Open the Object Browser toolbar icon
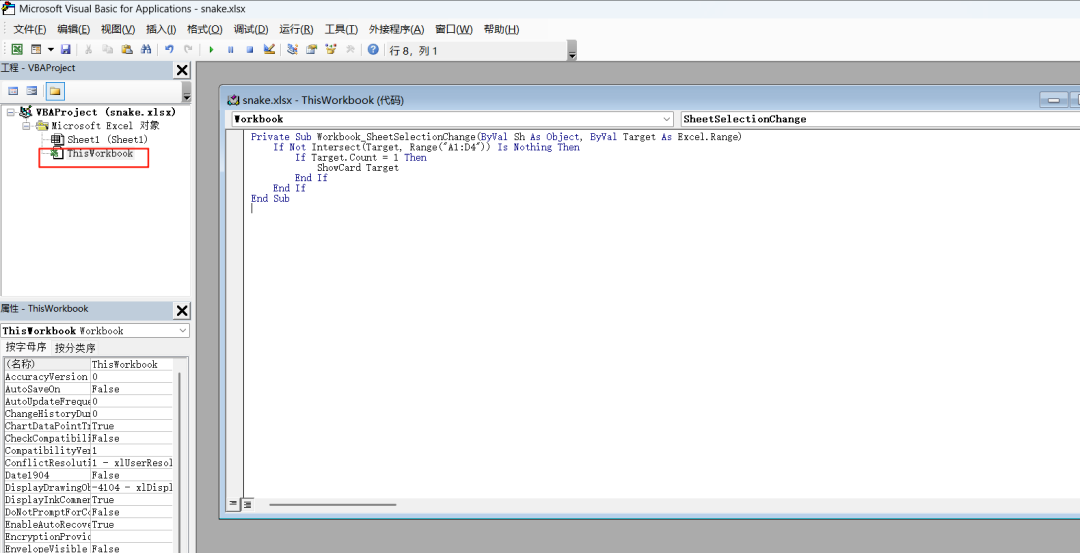 coord(331,50)
